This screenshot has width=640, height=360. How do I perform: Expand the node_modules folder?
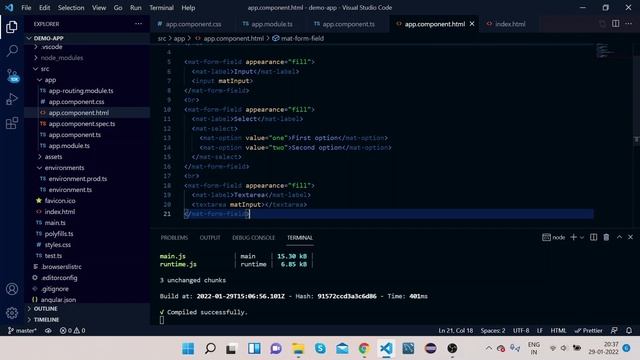(87, 58)
